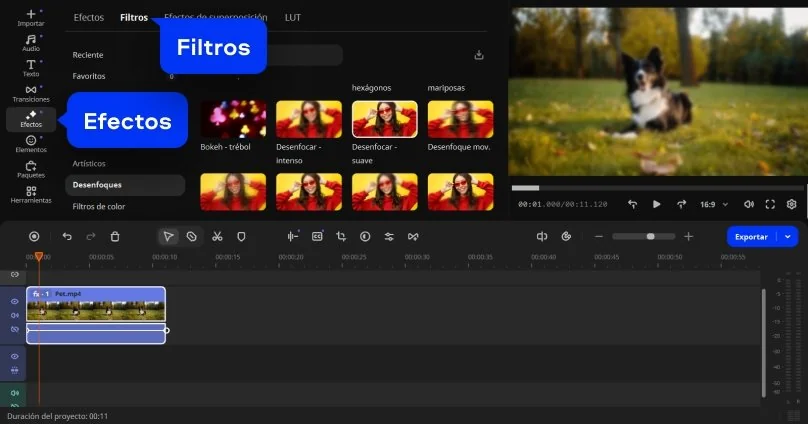Click the Exportar button
Screen dimensions: 808x424
tap(751, 237)
